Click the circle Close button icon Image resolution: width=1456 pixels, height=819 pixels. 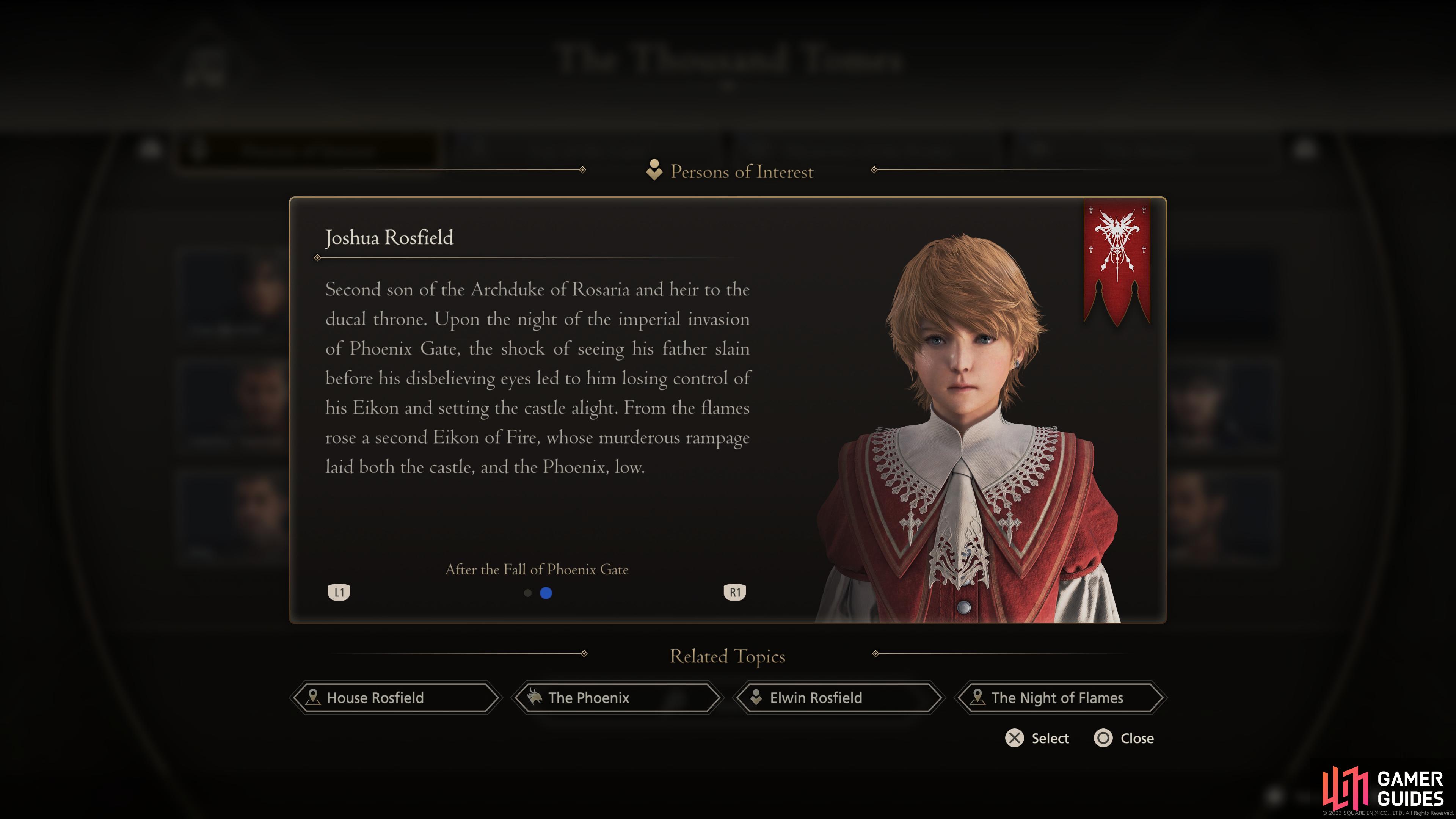[1103, 738]
